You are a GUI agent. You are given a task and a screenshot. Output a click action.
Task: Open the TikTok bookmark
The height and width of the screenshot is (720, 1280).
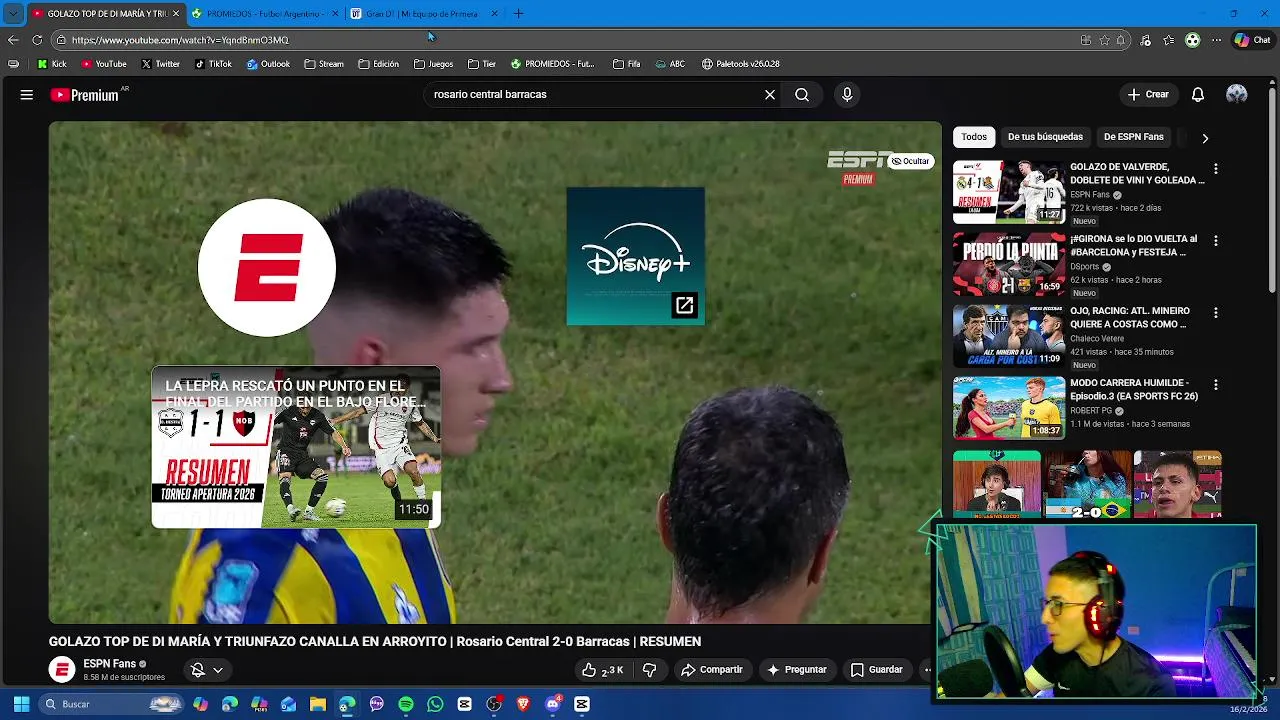[213, 64]
